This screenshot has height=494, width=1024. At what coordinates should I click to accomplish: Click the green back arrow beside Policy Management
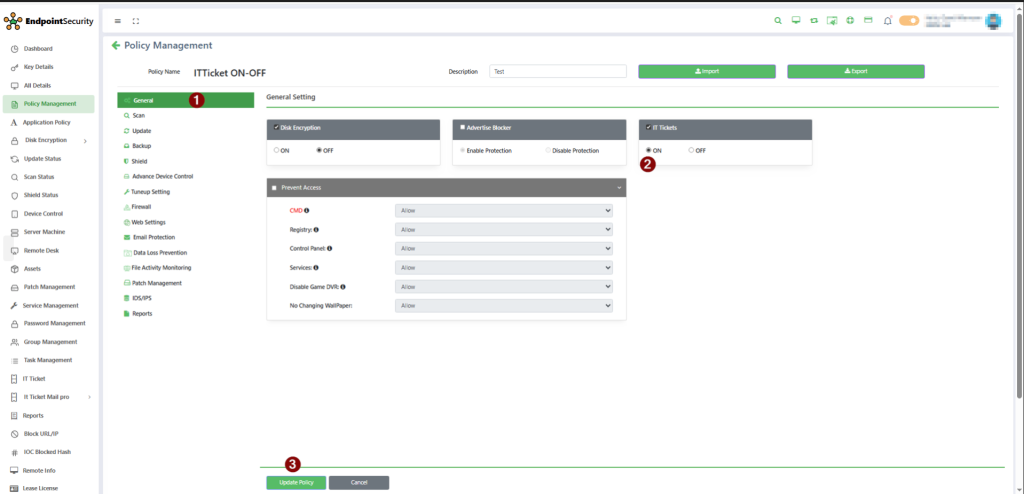point(116,45)
